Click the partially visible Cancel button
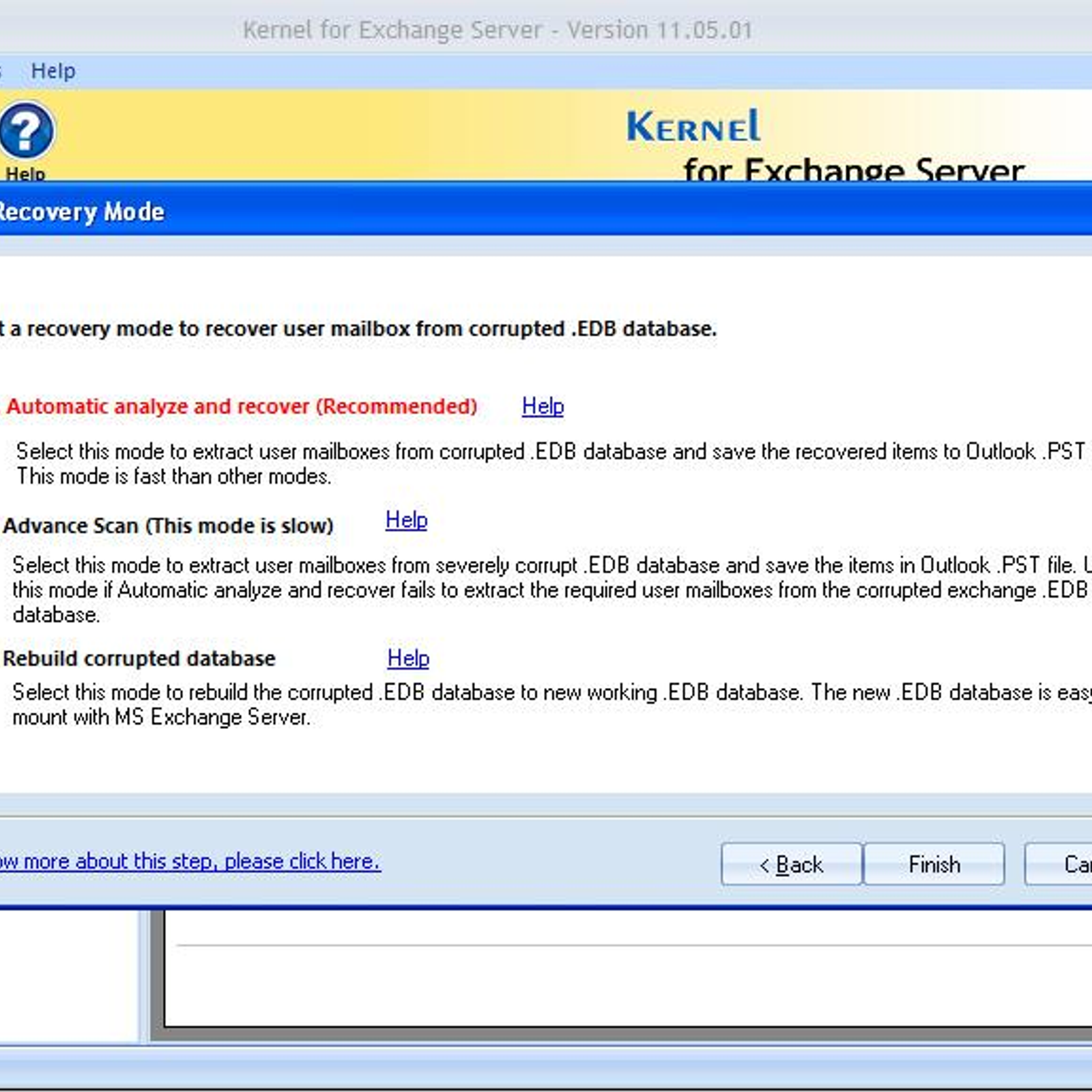 (x=1059, y=864)
